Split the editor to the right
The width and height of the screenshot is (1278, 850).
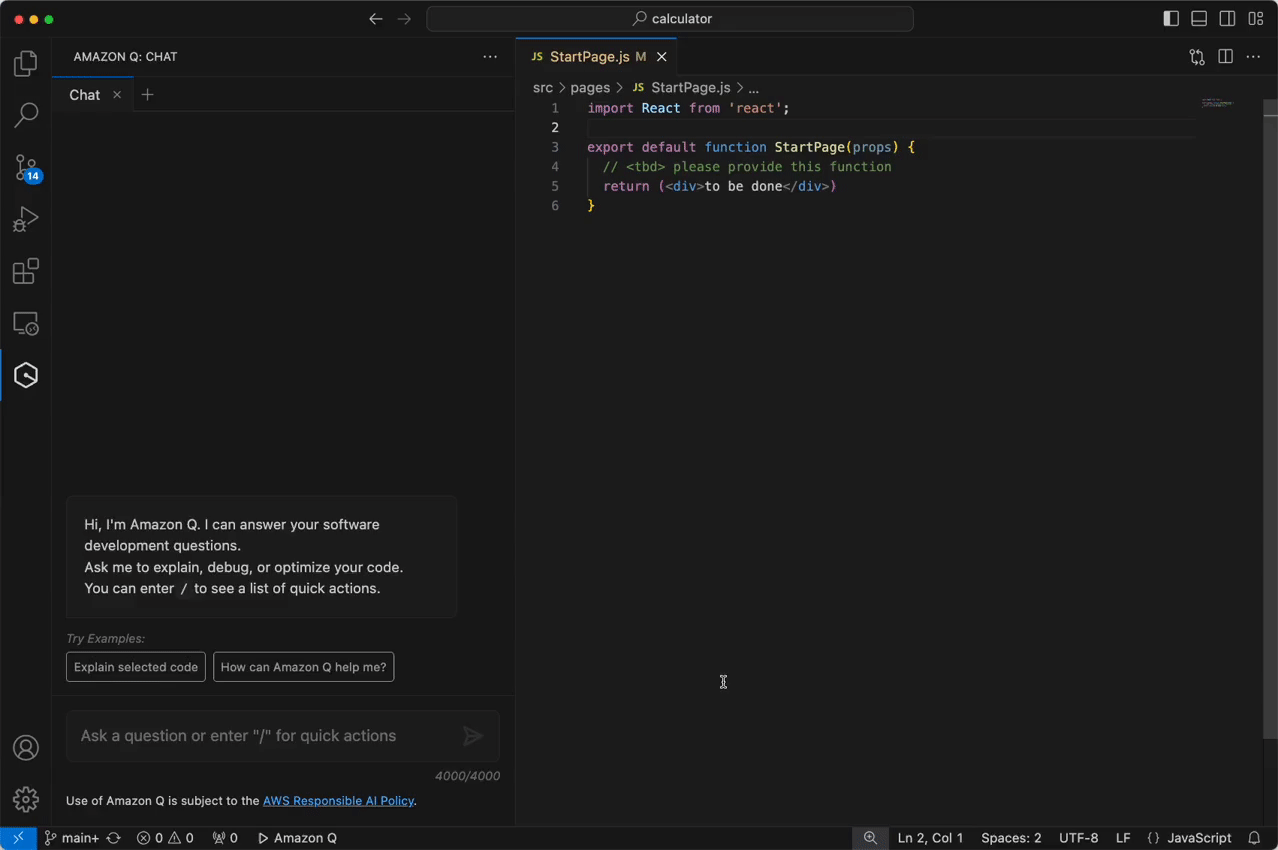coord(1225,57)
